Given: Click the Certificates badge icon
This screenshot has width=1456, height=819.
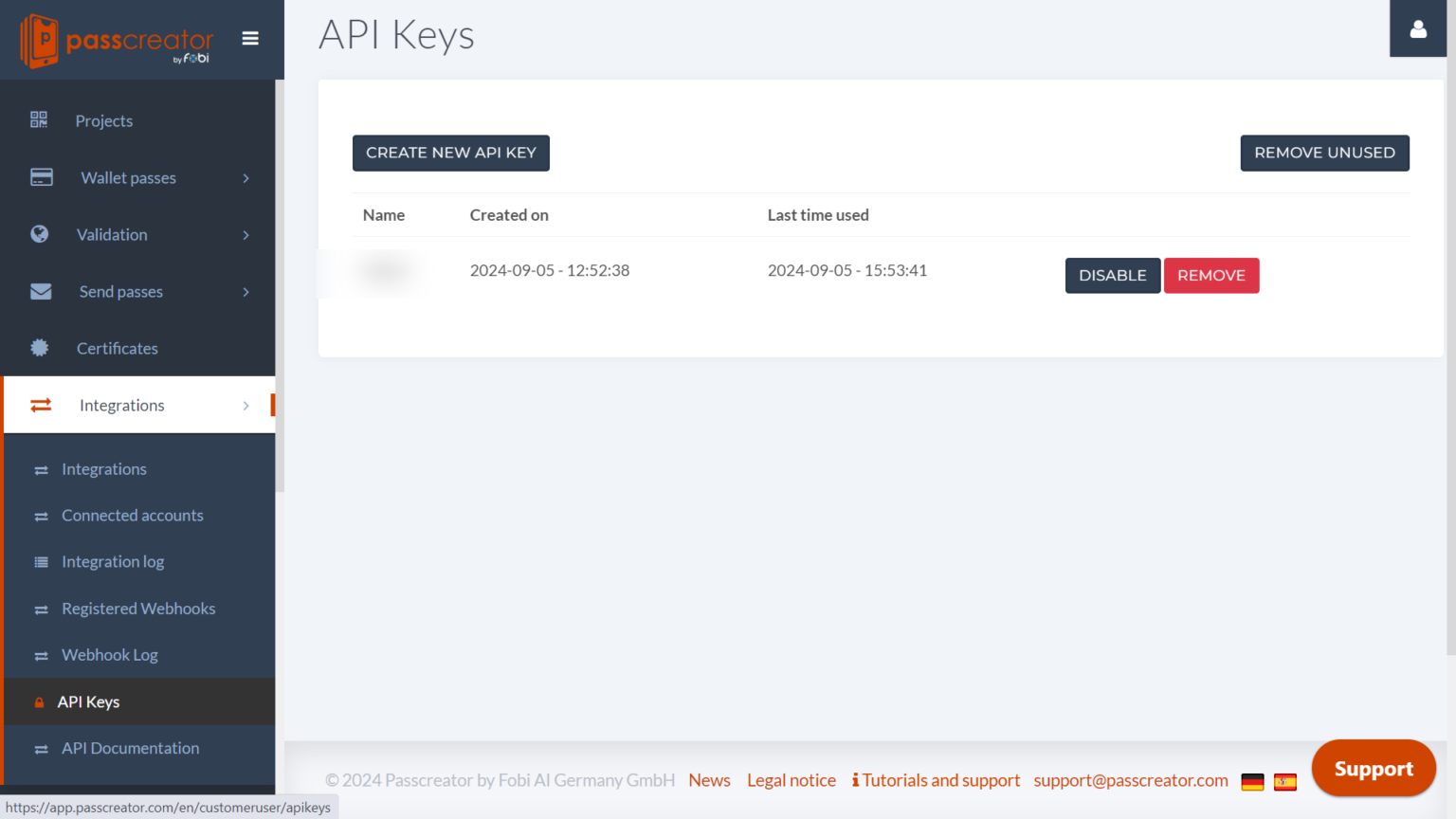Looking at the screenshot, I should tap(40, 348).
